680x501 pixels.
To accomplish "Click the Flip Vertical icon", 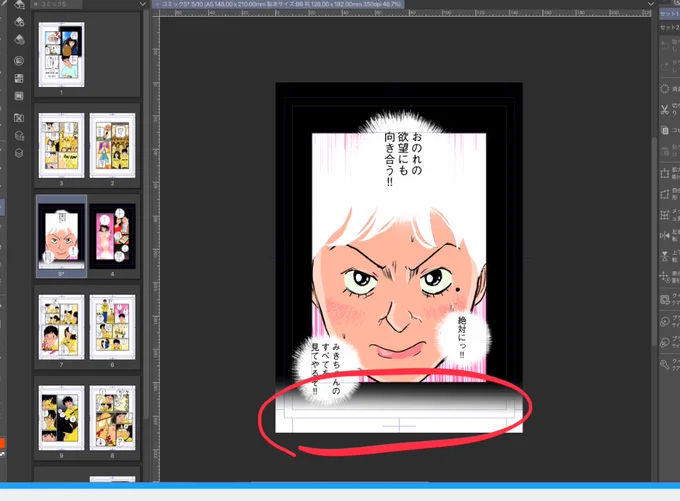I will pos(665,256).
